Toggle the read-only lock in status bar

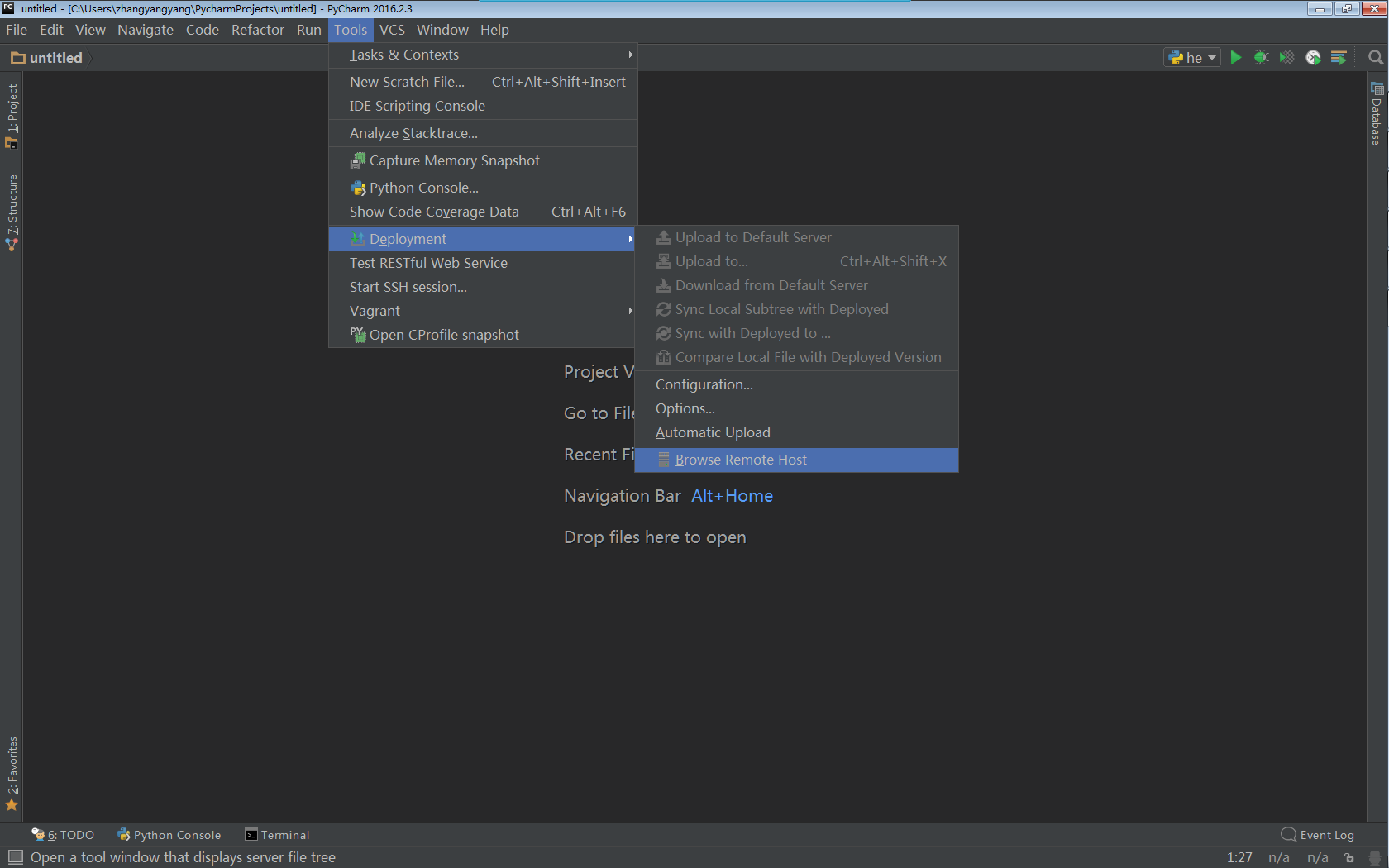(x=1349, y=857)
